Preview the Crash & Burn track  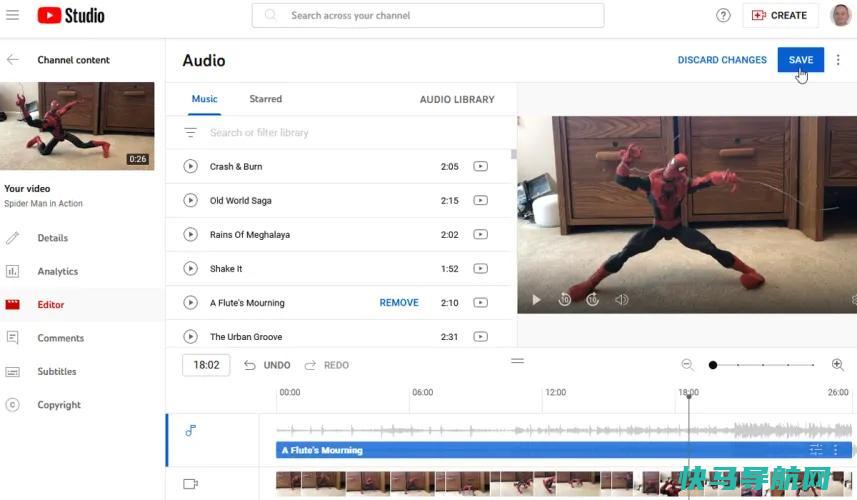coord(190,166)
